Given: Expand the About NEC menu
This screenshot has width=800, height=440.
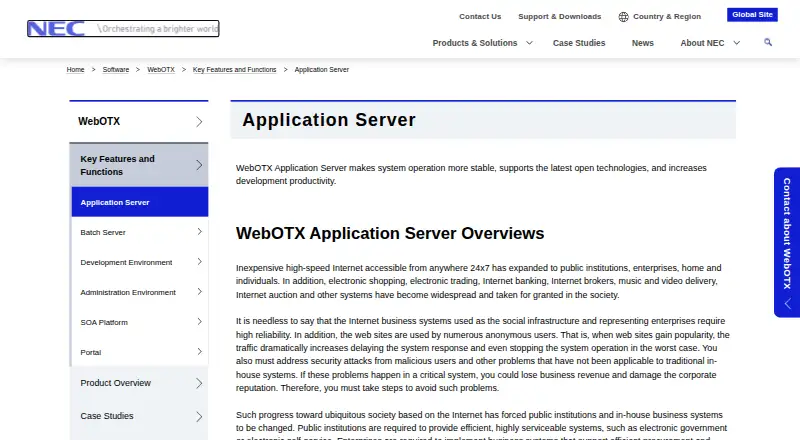Looking at the screenshot, I should tap(710, 43).
